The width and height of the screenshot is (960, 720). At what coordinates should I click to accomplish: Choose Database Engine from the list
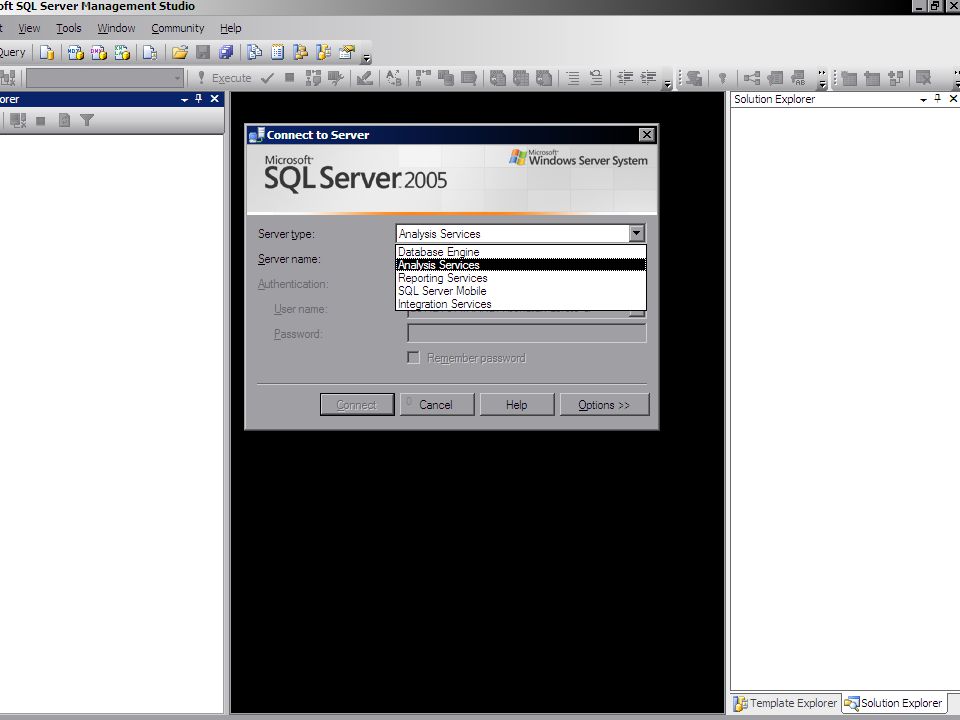point(521,252)
